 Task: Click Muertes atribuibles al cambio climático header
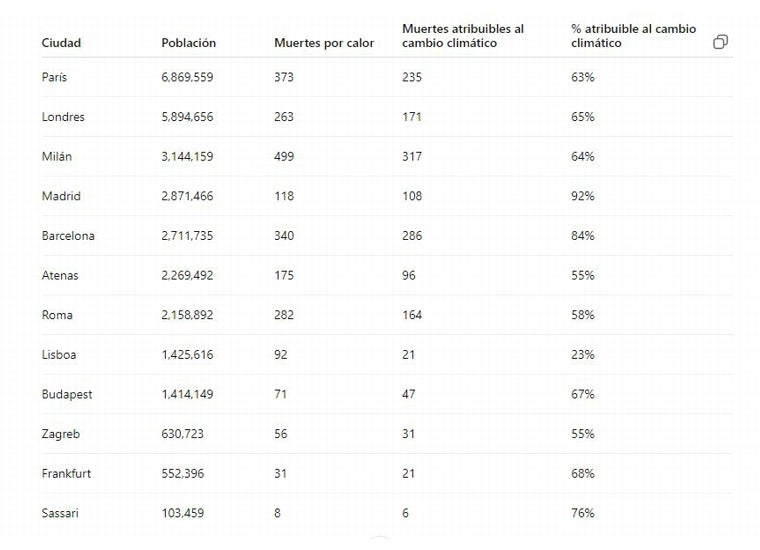[x=463, y=36]
